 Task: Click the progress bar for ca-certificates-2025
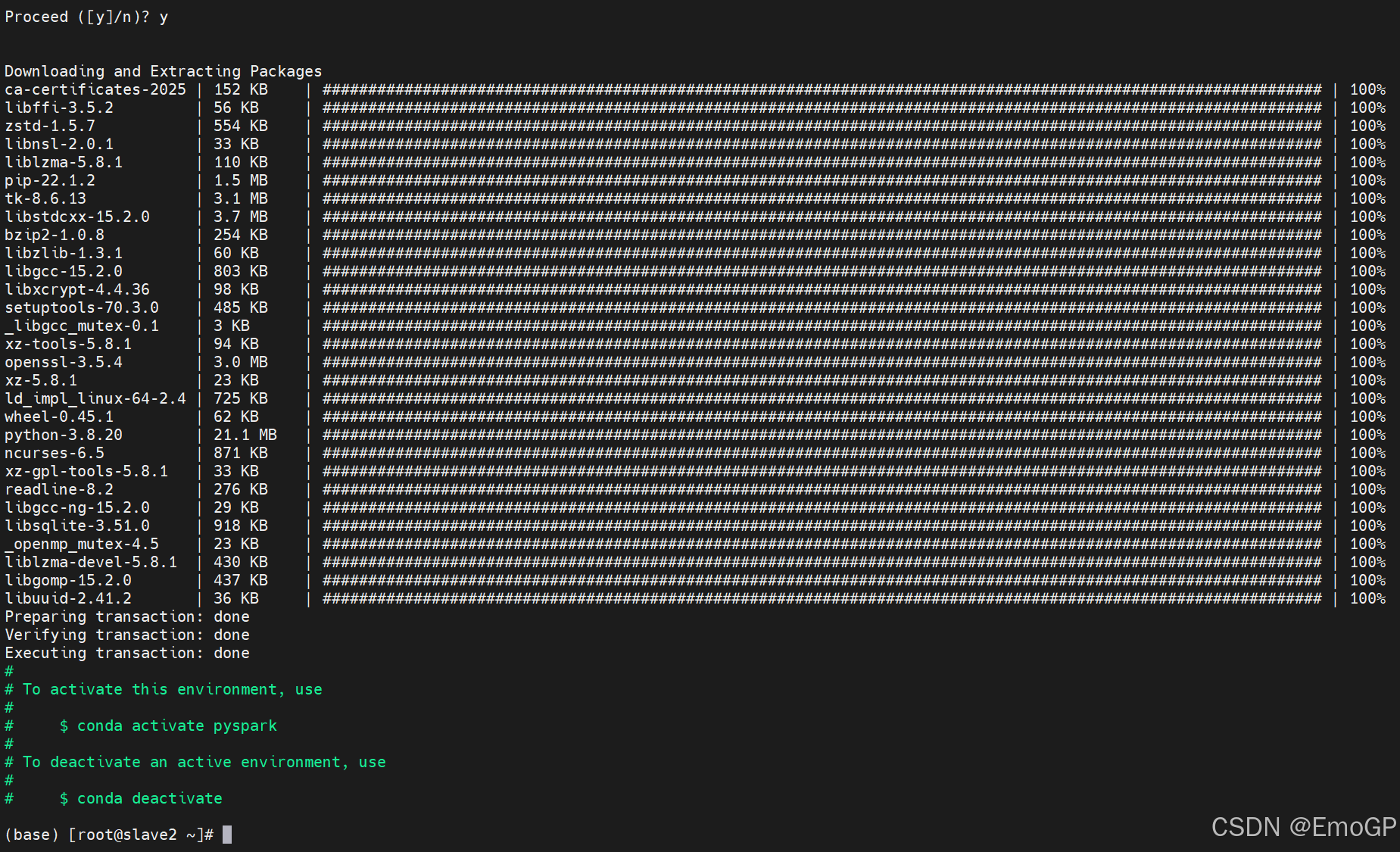pos(822,89)
